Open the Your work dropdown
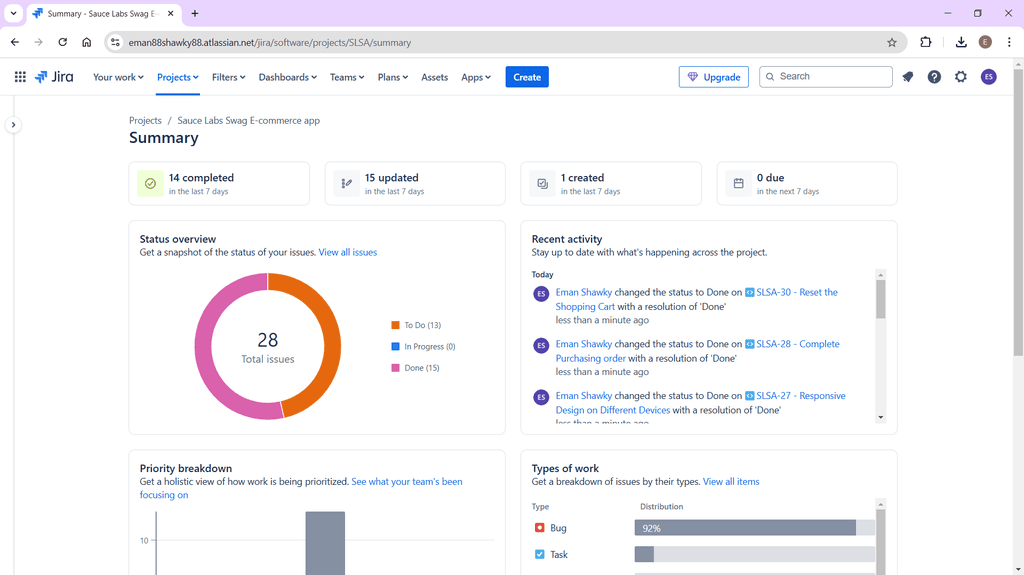 (118, 77)
